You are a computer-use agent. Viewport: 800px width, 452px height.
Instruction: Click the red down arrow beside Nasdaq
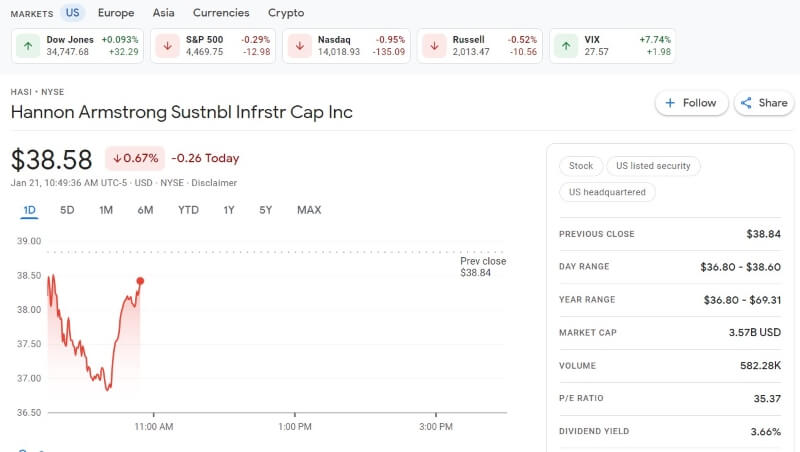pyautogui.click(x=299, y=46)
